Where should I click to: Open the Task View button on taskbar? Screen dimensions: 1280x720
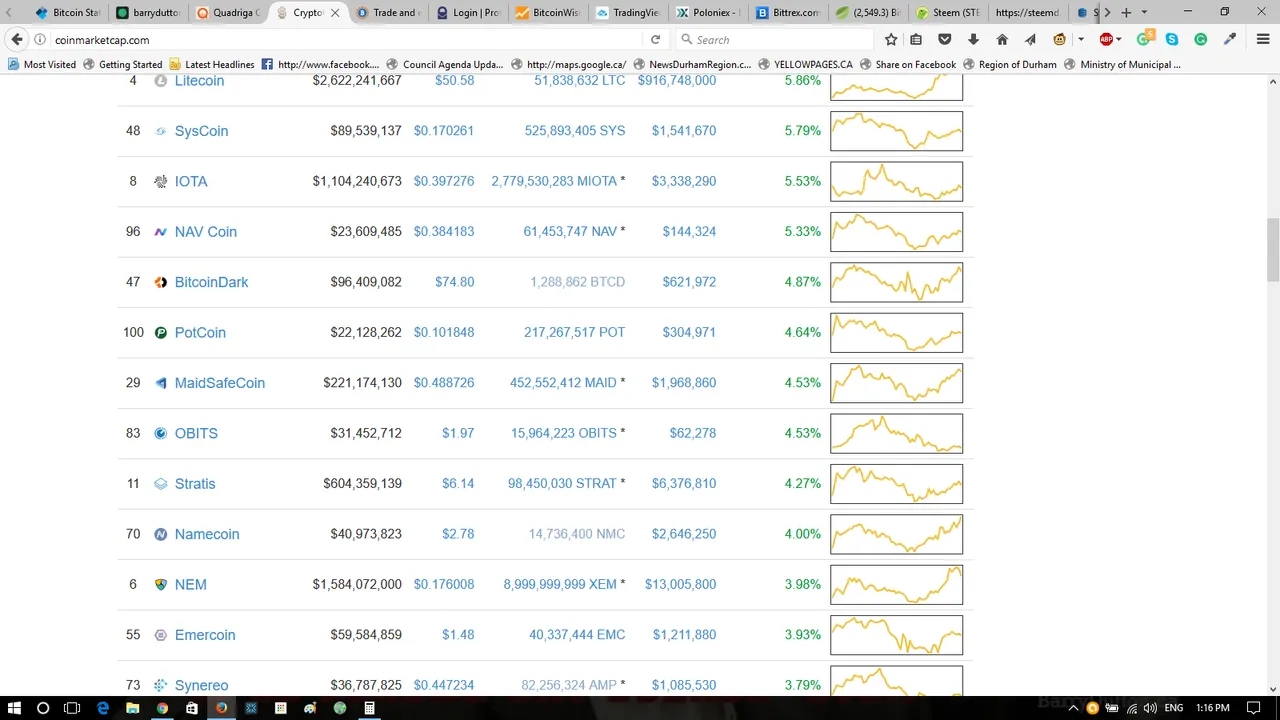[x=72, y=708]
